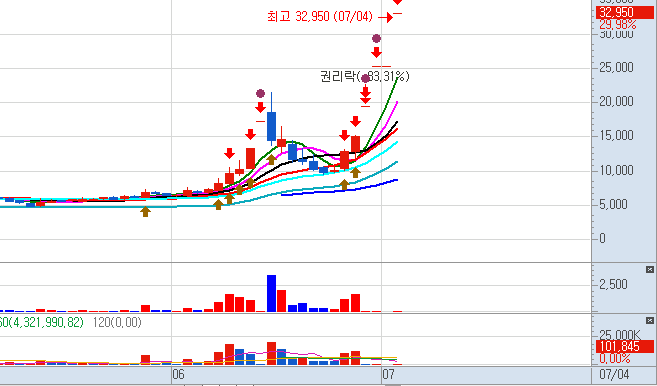This screenshot has width=657, height=386.
Task: Click the purple dot marker left of the tall blue candle
Action: tap(260, 93)
